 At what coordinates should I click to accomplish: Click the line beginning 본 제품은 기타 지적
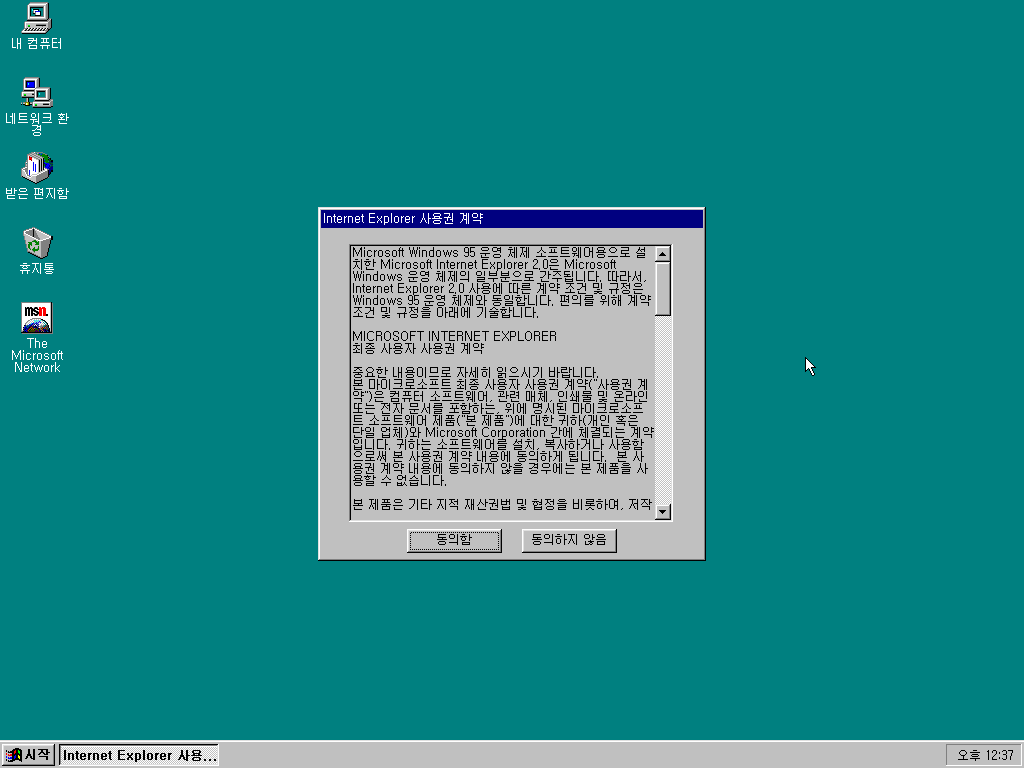pos(502,504)
